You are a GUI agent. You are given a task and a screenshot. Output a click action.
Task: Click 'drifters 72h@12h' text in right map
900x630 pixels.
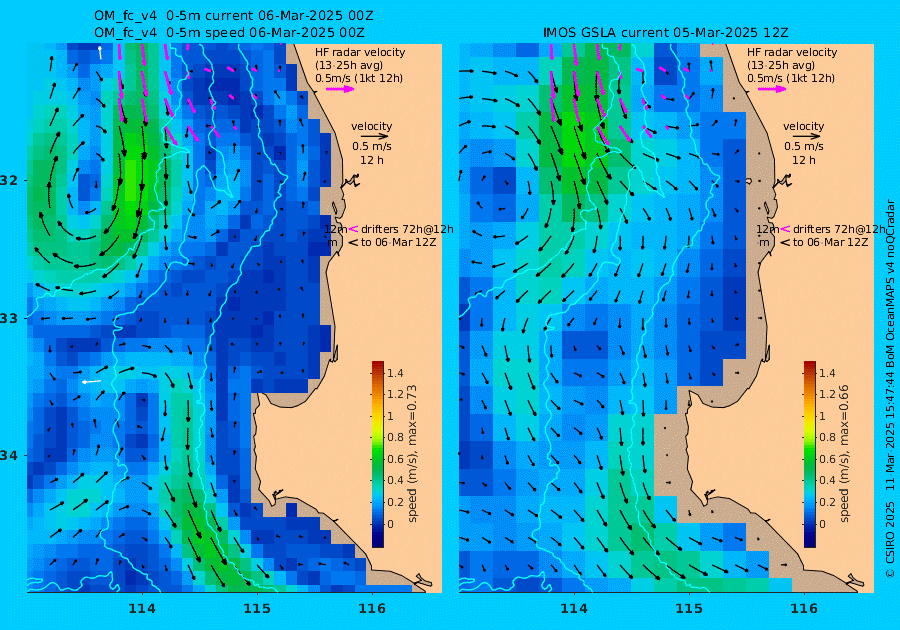click(x=839, y=229)
